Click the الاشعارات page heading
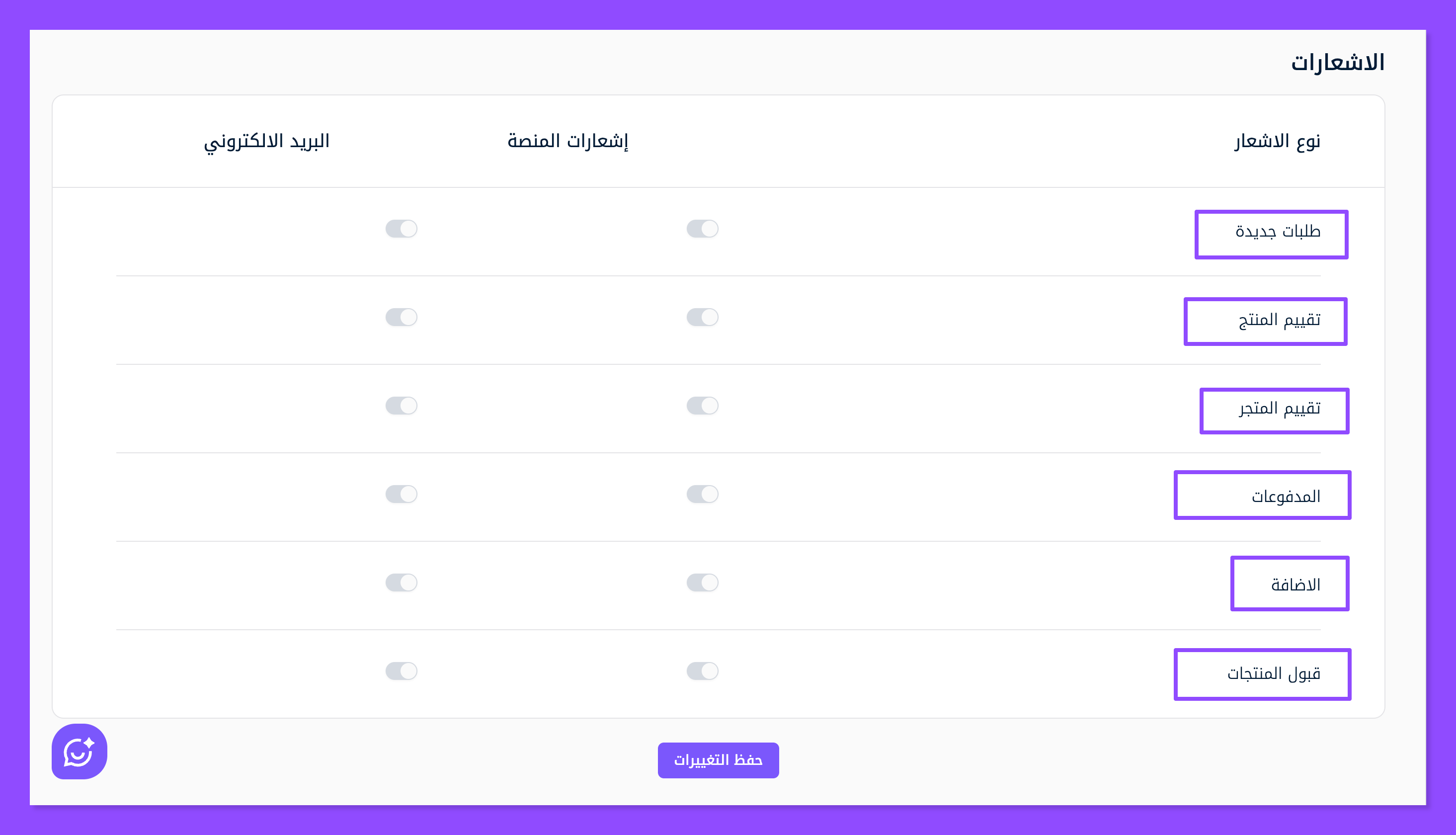This screenshot has width=1456, height=835. (x=1337, y=63)
